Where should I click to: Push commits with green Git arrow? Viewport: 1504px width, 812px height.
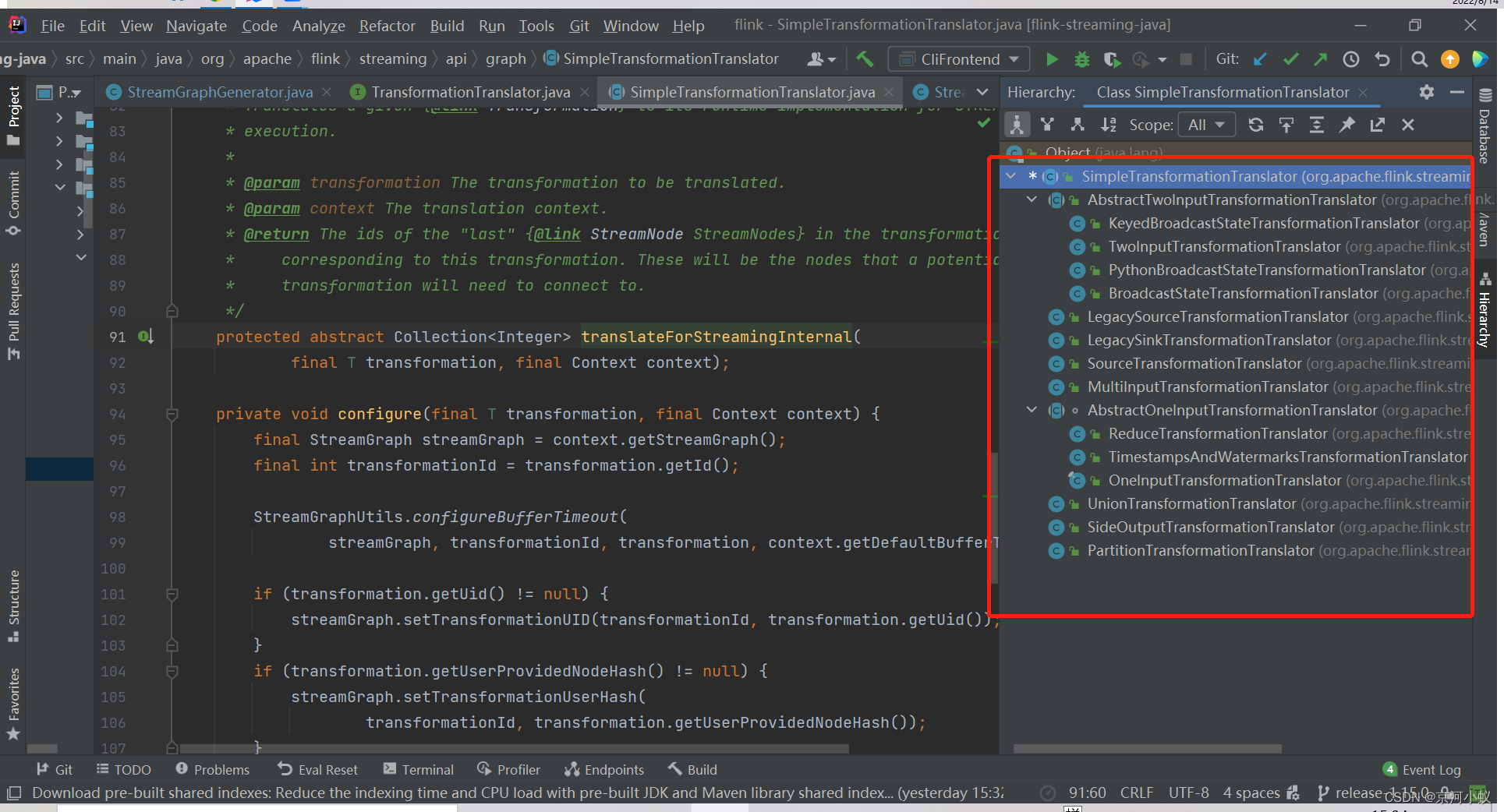point(1320,59)
